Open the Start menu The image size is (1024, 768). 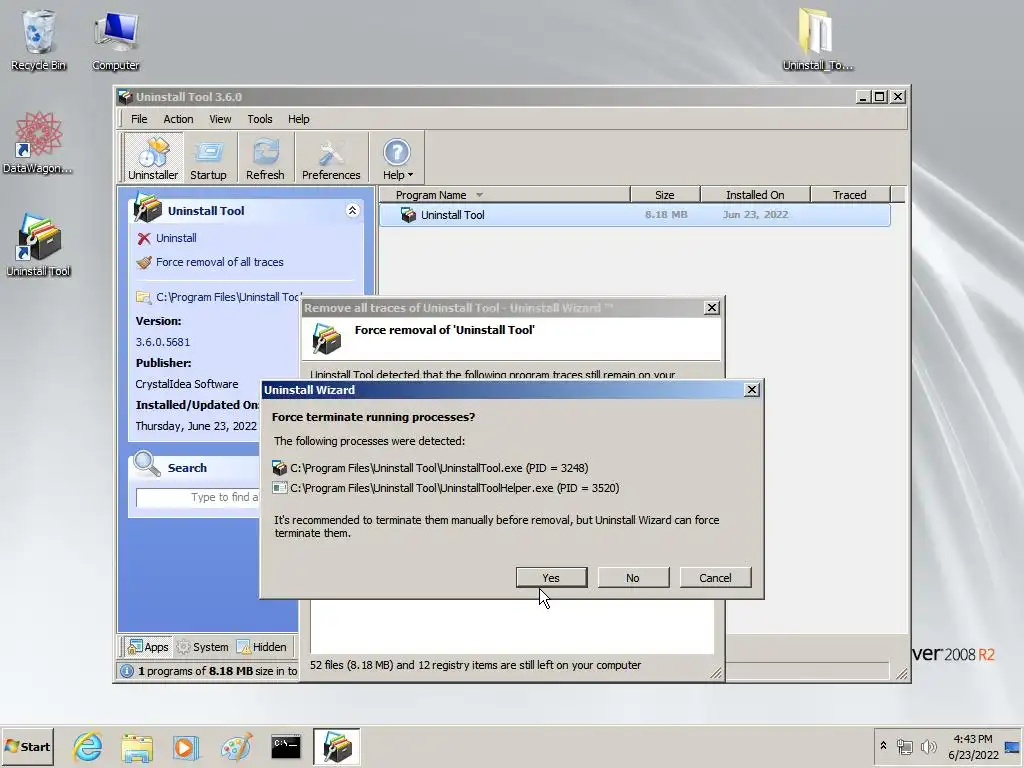point(27,746)
